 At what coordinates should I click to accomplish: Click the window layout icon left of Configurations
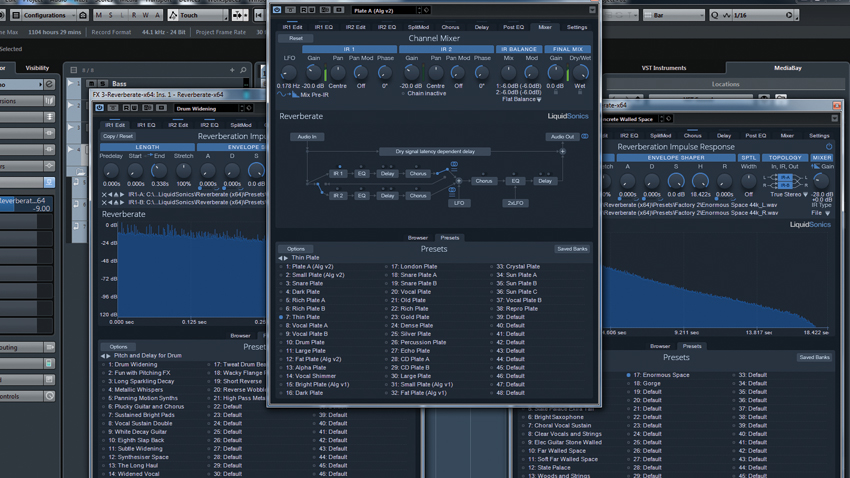coord(16,15)
